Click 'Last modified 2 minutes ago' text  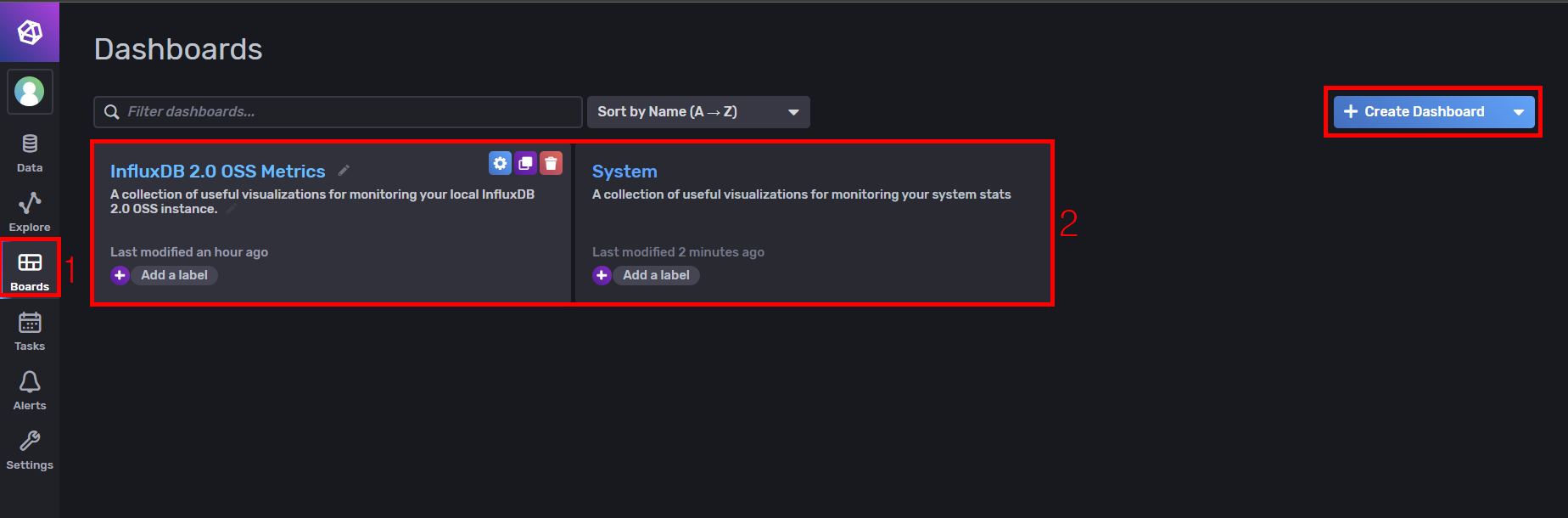[678, 252]
